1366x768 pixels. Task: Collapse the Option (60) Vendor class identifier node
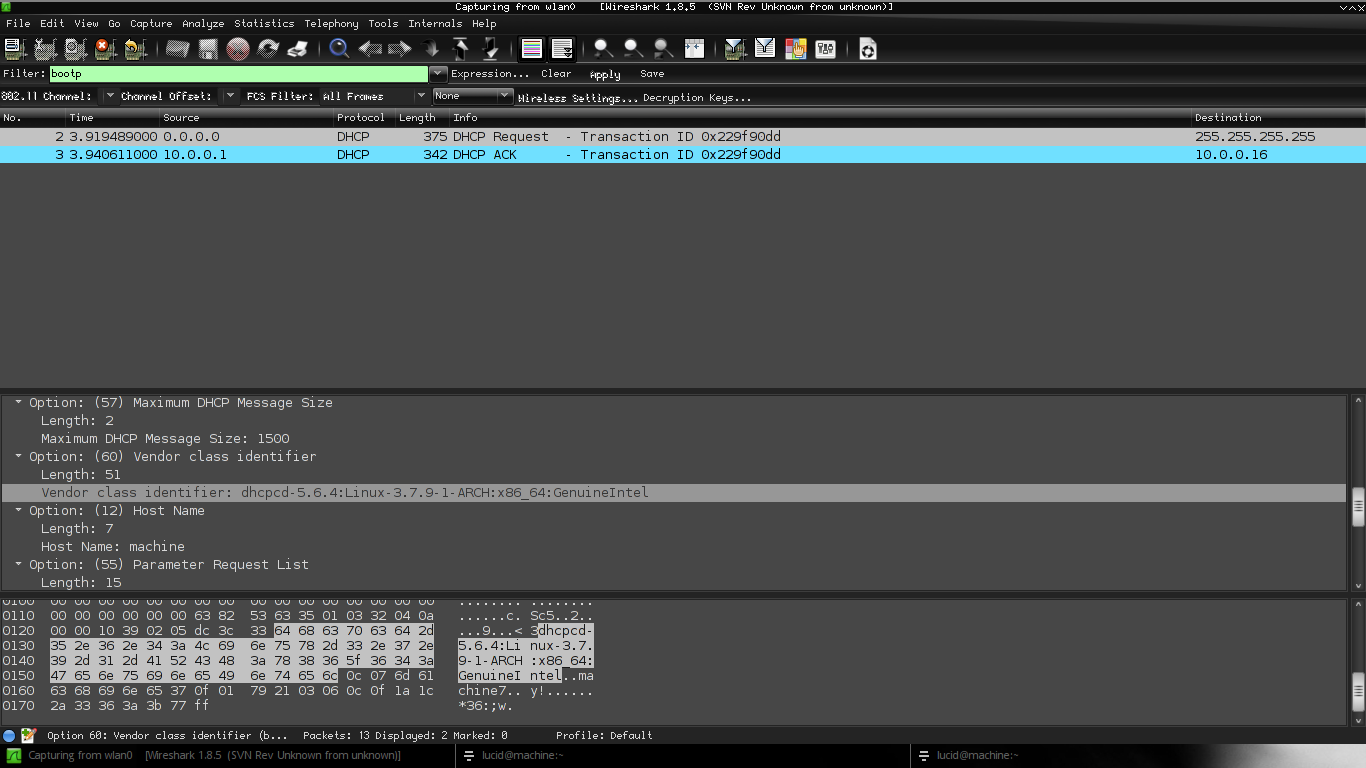tap(19, 457)
